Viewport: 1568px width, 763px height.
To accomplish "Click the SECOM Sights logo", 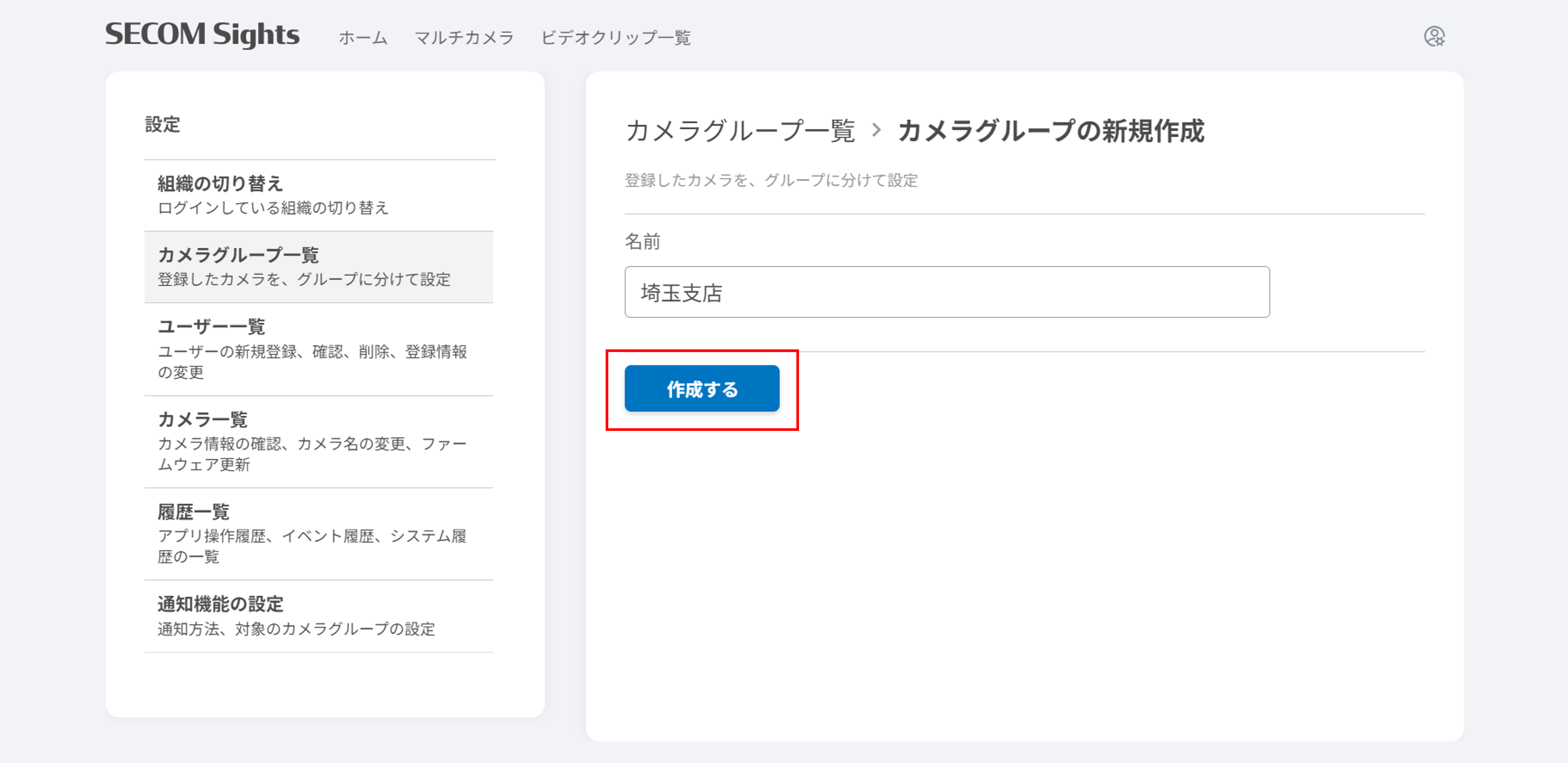I will (202, 35).
